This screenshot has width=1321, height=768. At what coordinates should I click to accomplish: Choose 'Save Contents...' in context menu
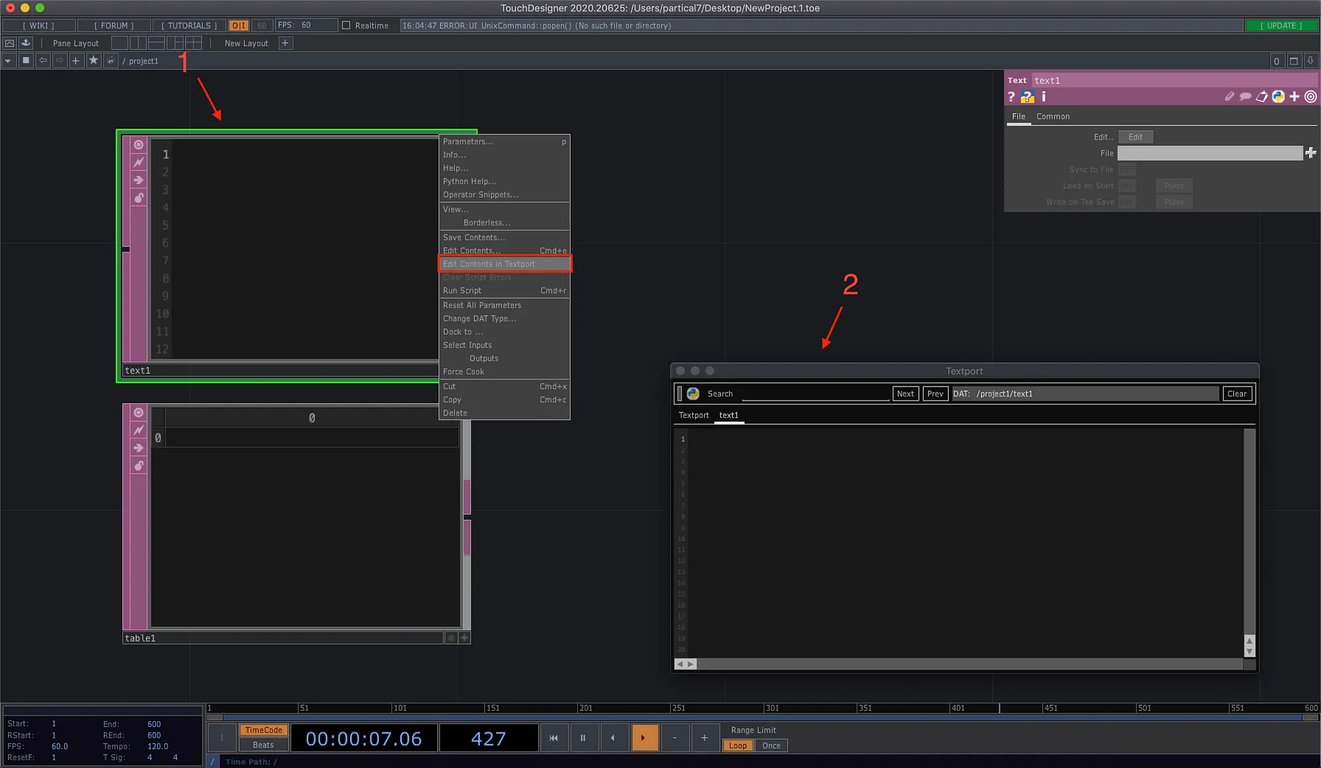click(x=504, y=237)
